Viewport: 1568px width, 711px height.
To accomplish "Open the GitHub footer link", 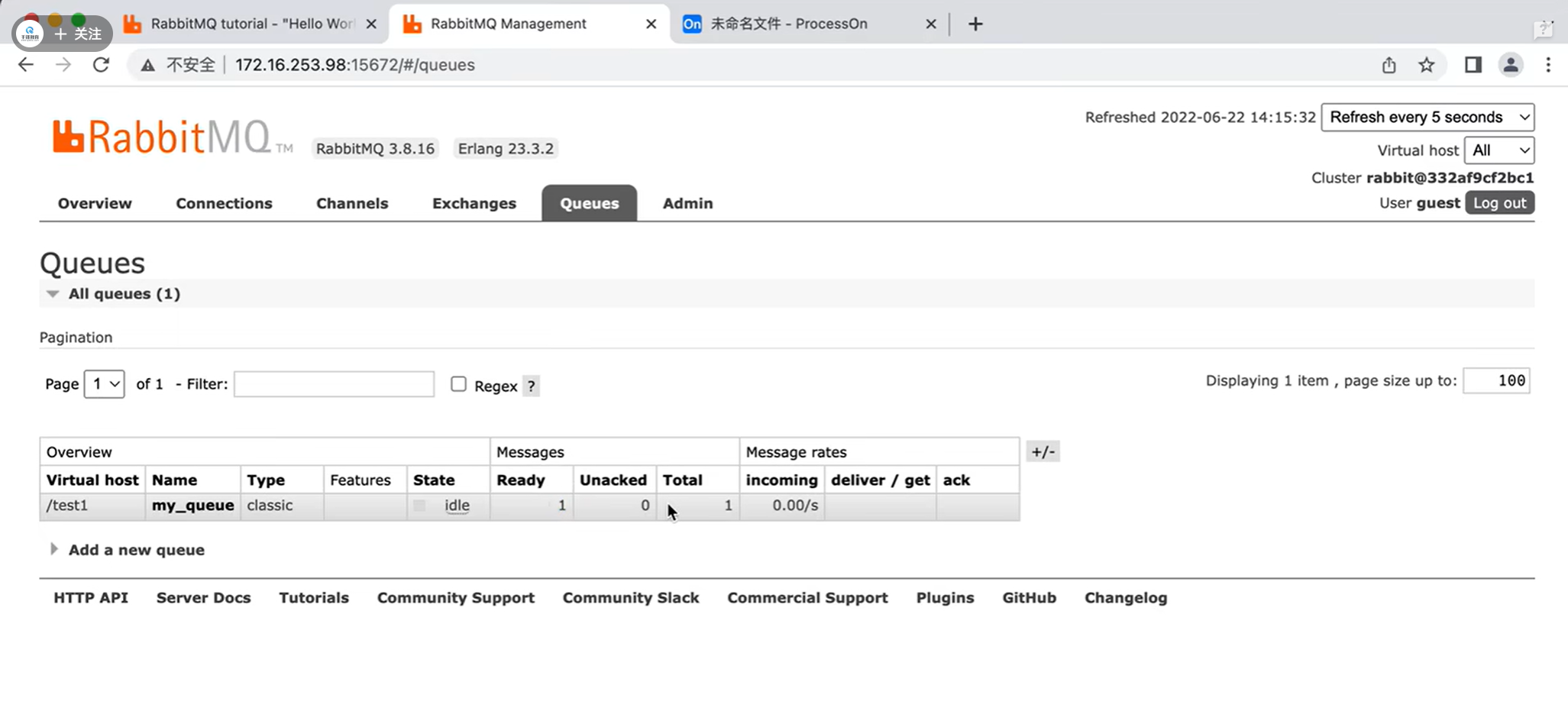I will click(1029, 598).
